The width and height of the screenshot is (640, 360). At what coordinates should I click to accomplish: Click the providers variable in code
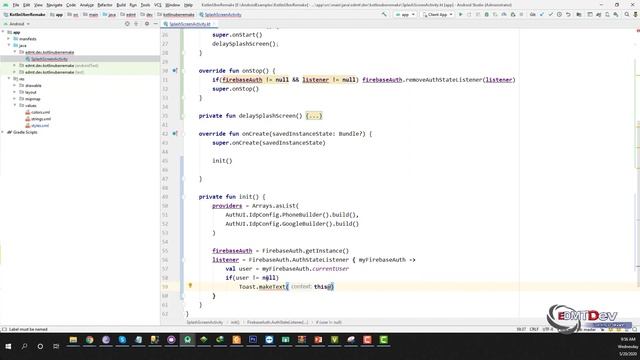tap(227, 206)
